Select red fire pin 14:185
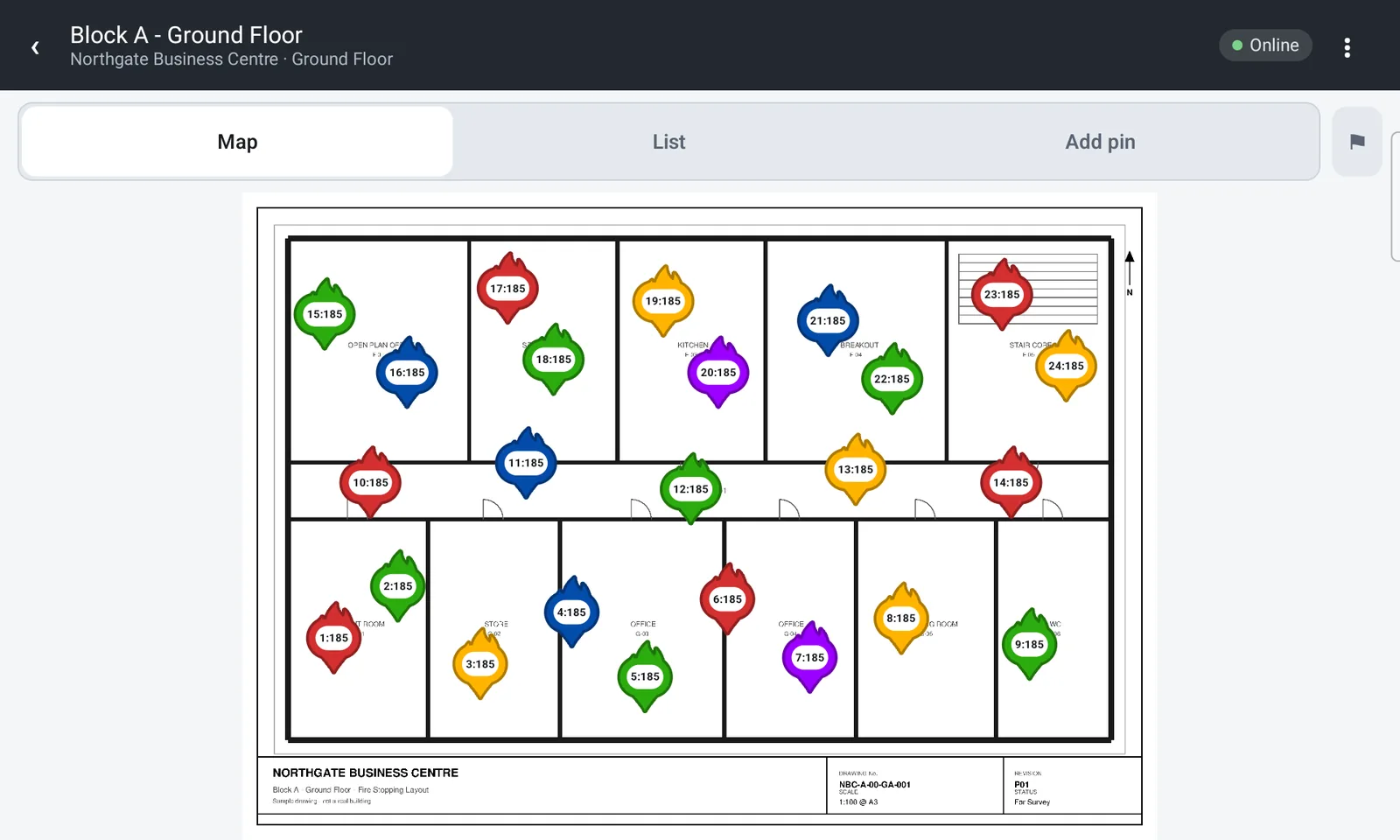Image resolution: width=1400 pixels, height=840 pixels. point(1011,483)
